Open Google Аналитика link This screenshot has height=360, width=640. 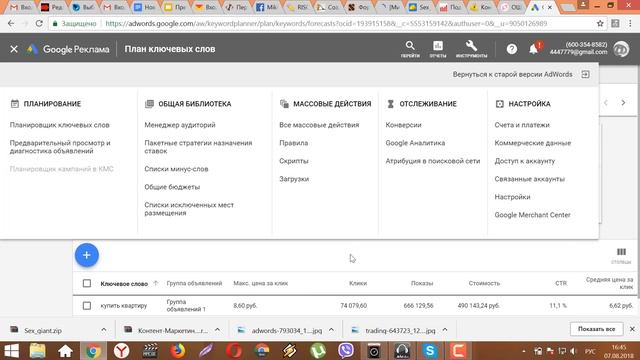point(415,143)
